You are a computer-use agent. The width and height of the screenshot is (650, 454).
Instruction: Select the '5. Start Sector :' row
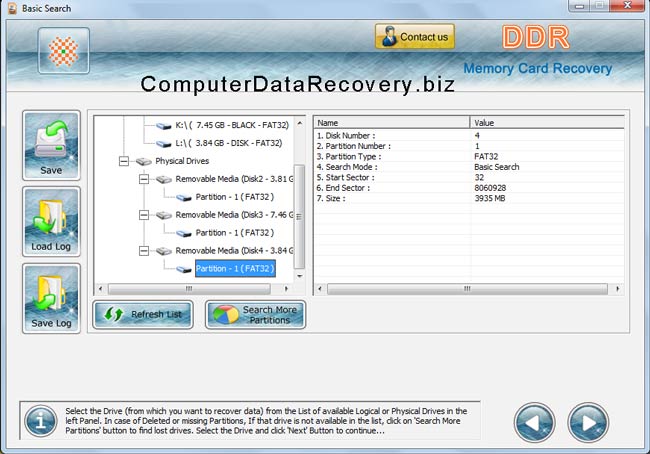pyautogui.click(x=469, y=177)
